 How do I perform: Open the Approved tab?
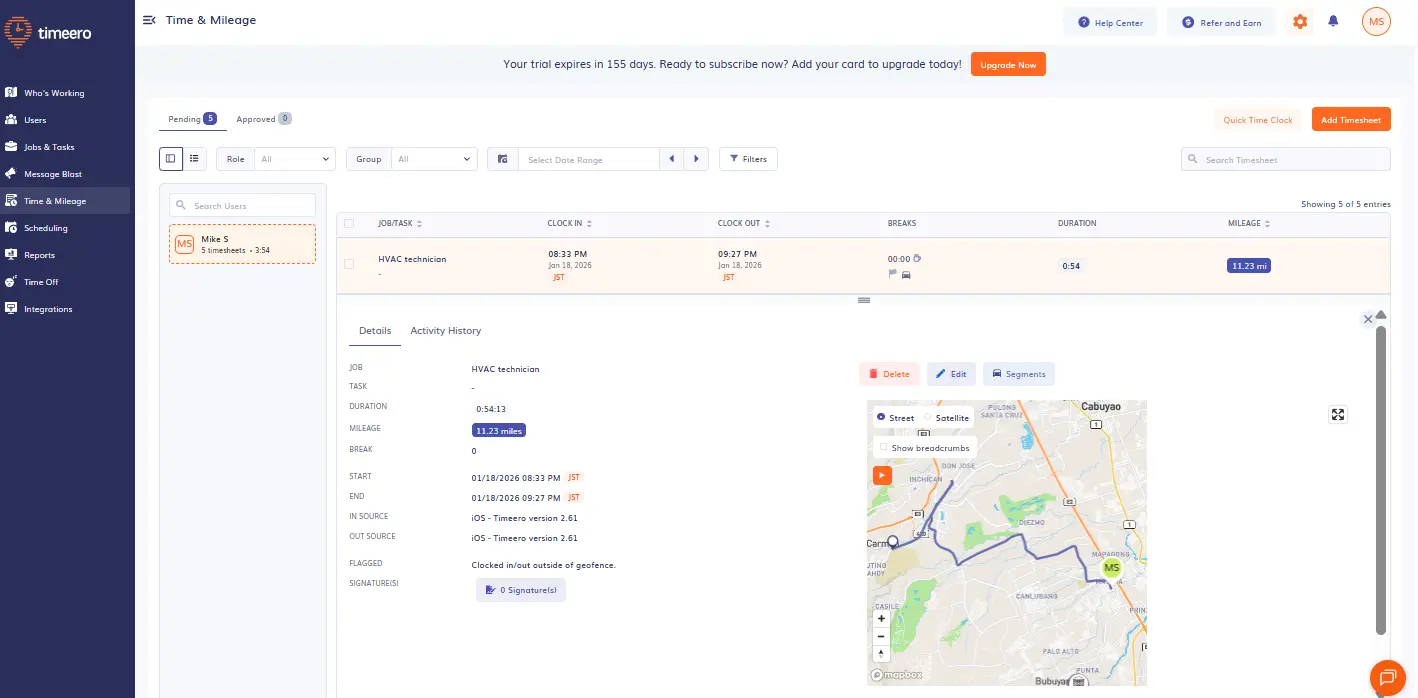tap(263, 119)
